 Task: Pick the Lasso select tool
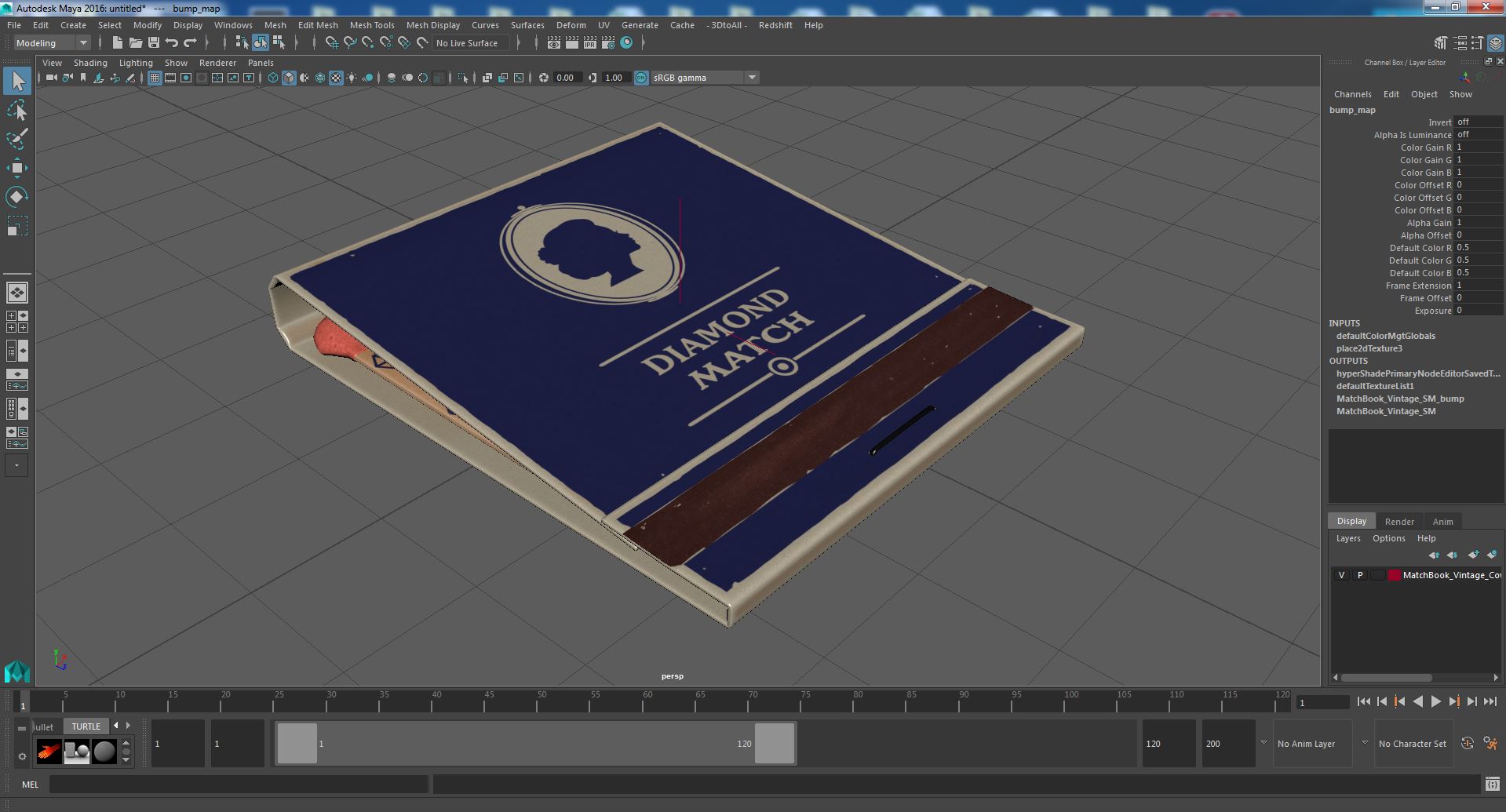click(17, 110)
